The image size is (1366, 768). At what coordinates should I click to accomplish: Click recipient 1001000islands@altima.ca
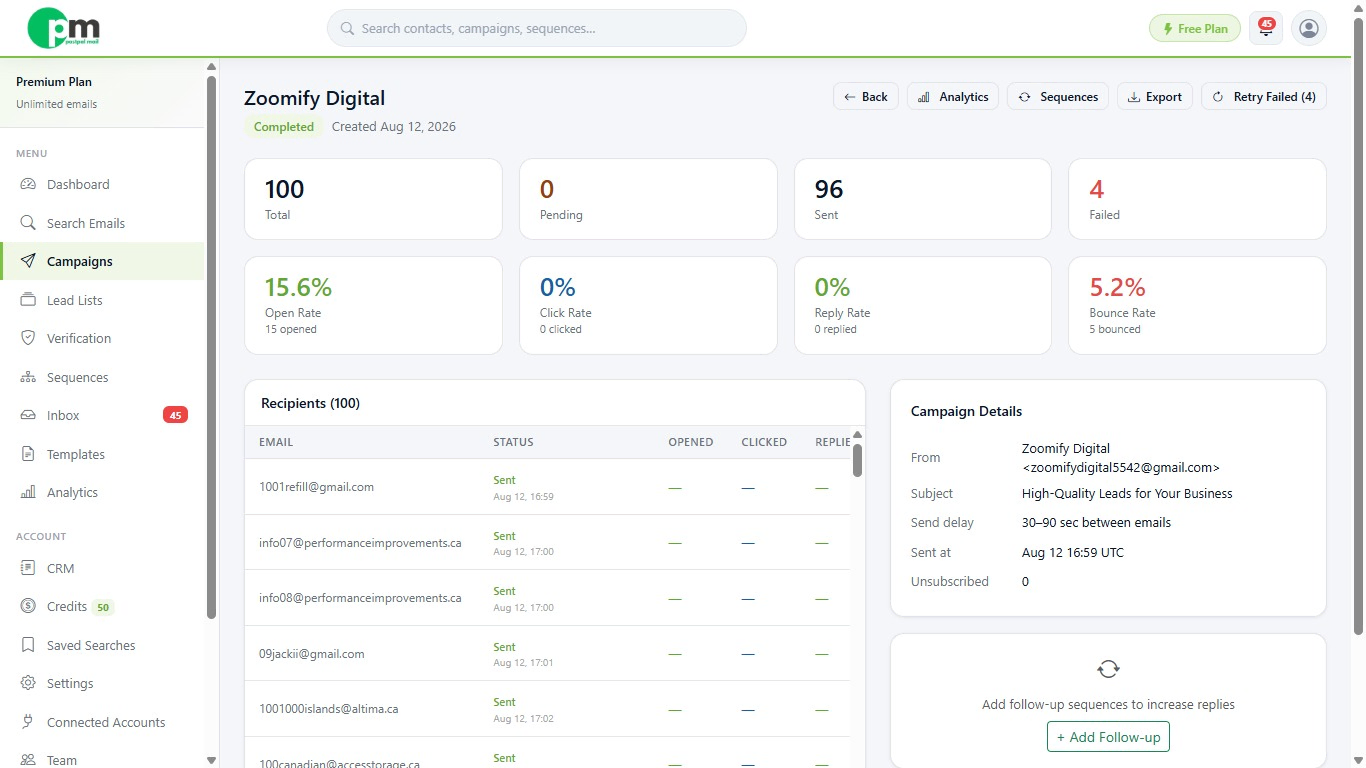pos(329,709)
